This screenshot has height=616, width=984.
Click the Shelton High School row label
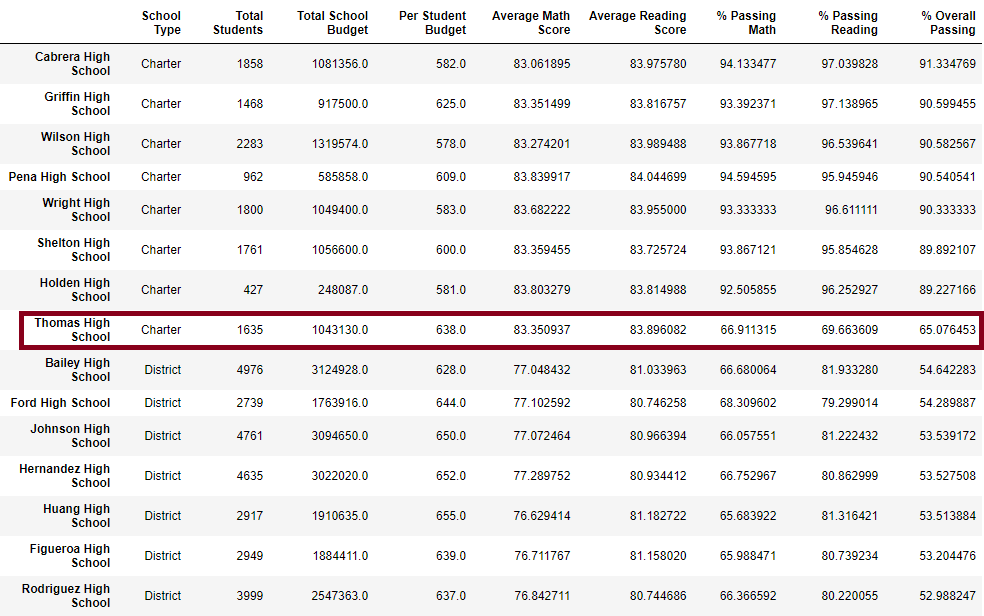(73, 250)
